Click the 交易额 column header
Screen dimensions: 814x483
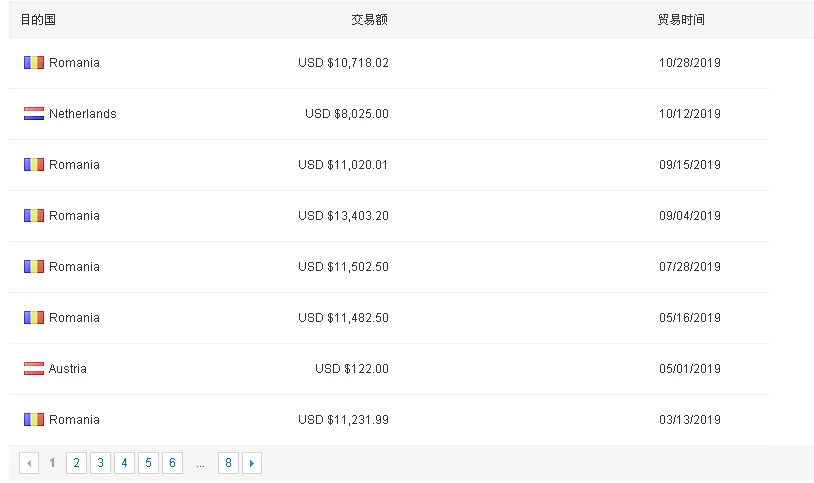[x=369, y=20]
